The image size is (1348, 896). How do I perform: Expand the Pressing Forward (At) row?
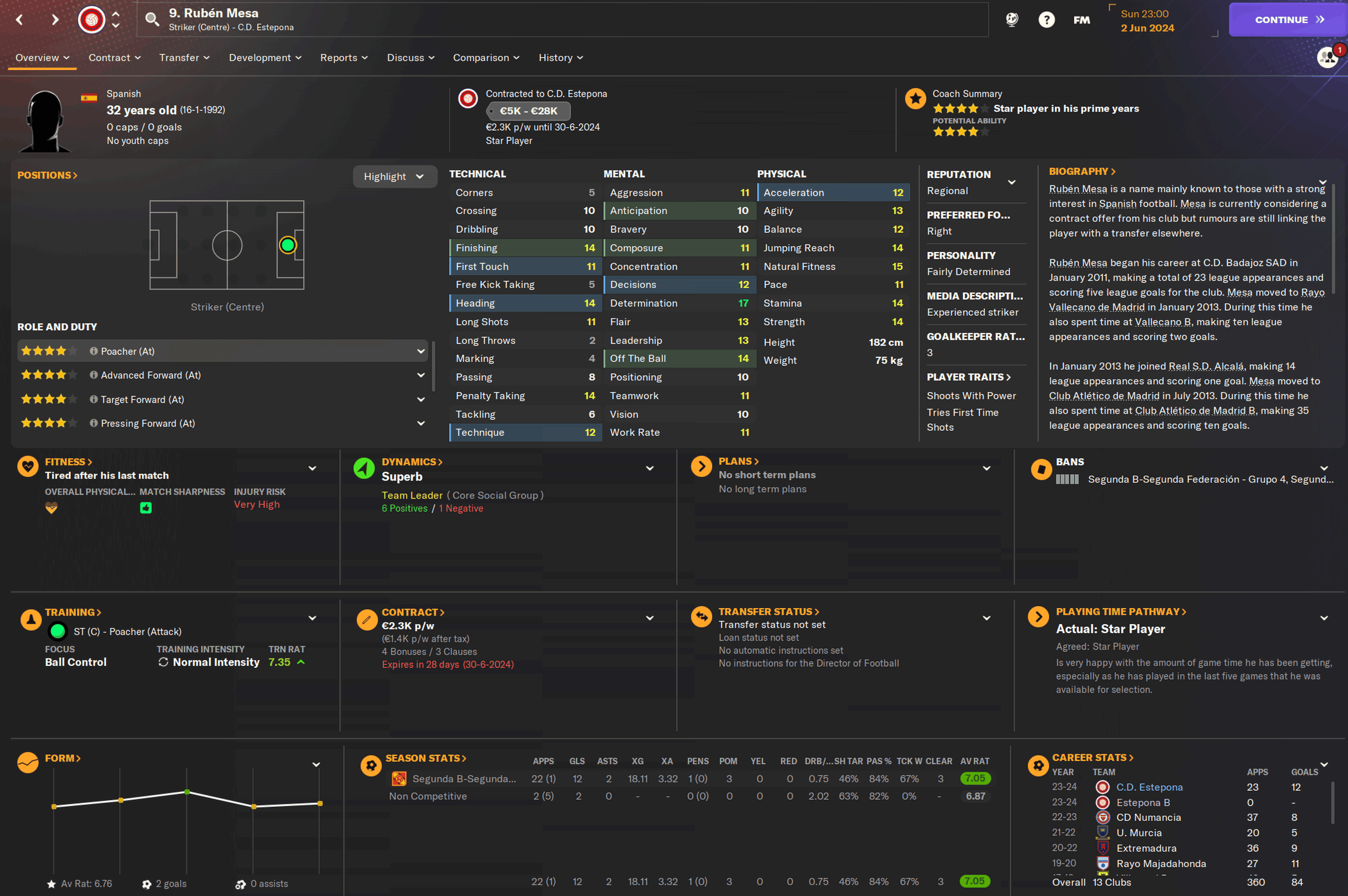coord(420,423)
